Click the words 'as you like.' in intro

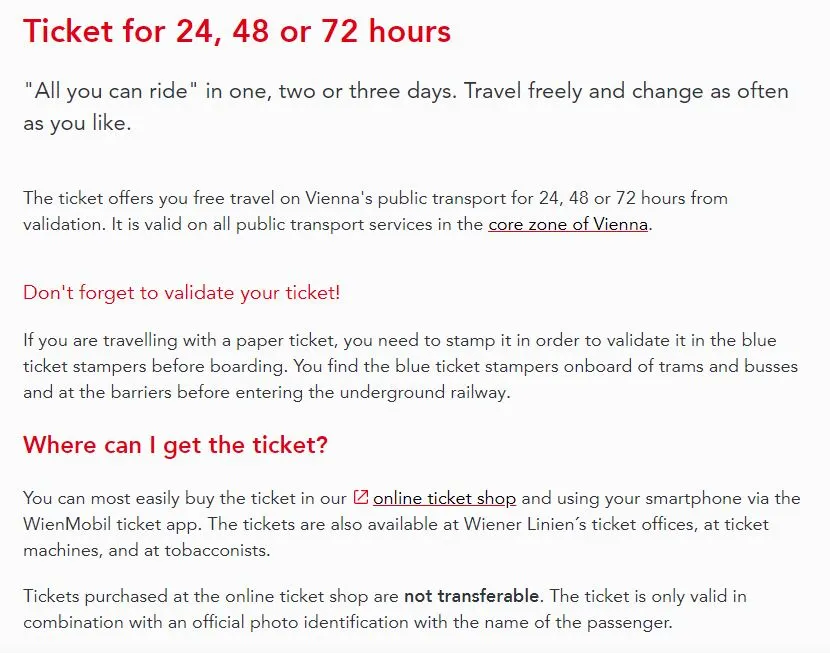[x=77, y=123]
